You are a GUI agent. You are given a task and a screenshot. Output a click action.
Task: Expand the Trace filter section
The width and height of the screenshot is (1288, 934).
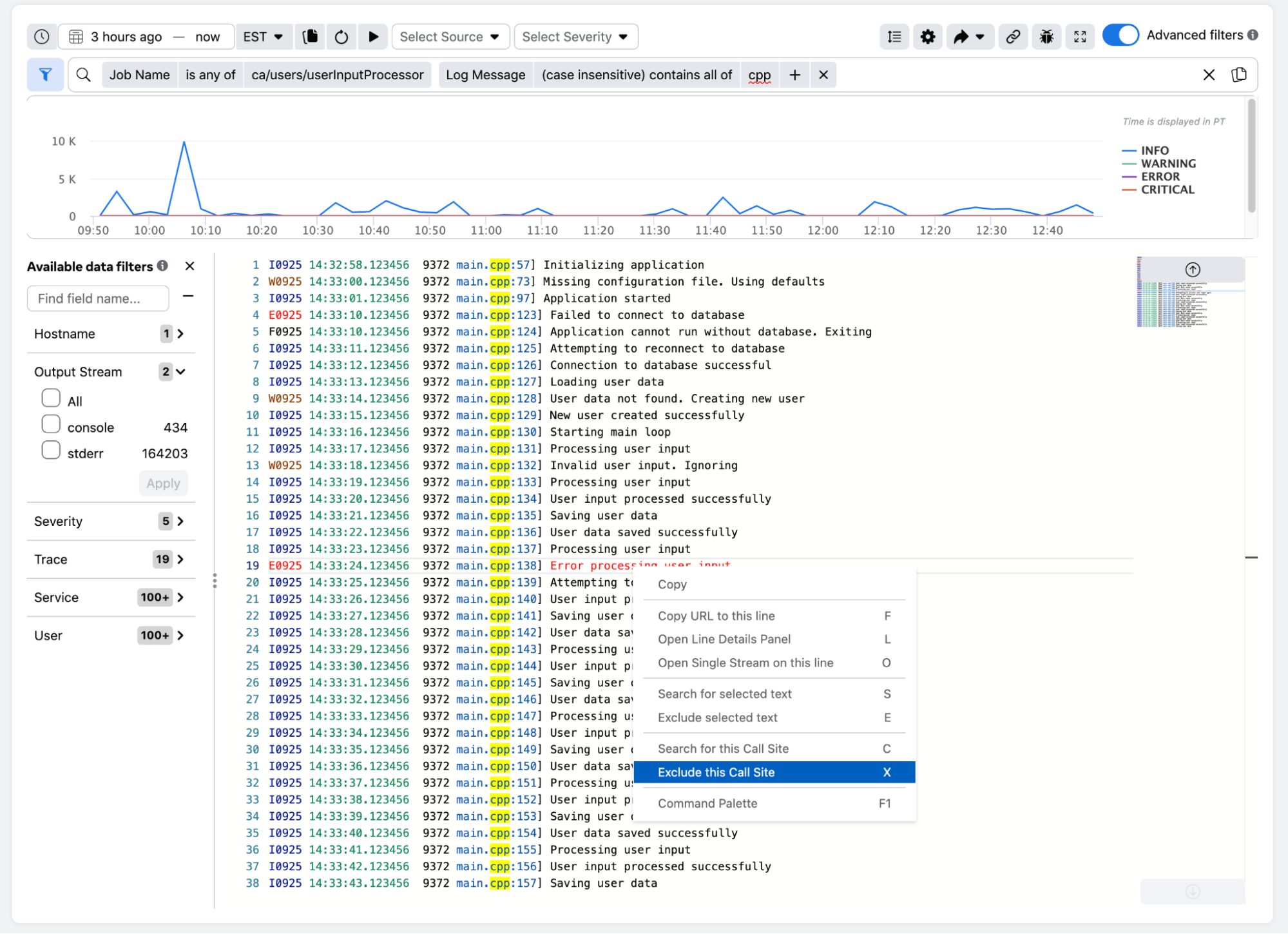[180, 559]
